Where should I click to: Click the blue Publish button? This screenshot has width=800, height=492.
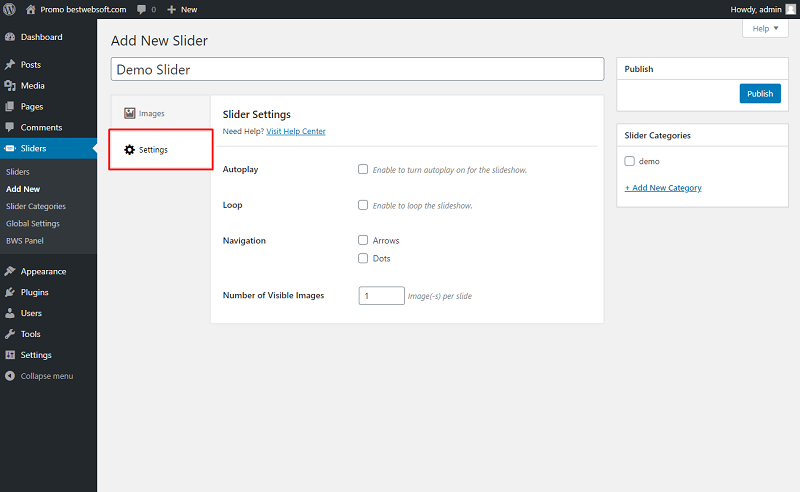pos(760,93)
